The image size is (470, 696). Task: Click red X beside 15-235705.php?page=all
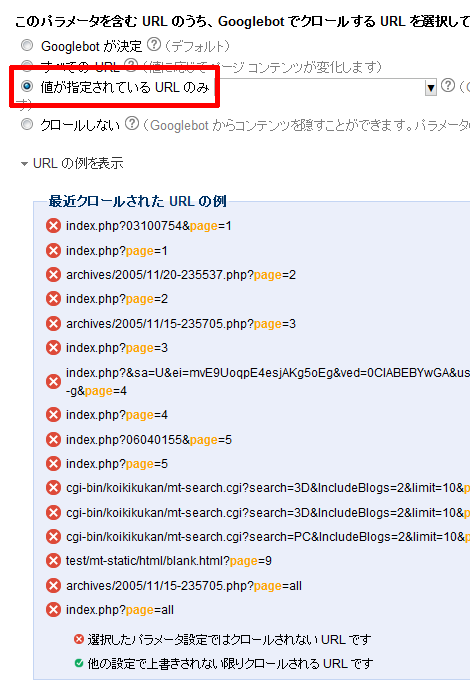click(x=53, y=586)
